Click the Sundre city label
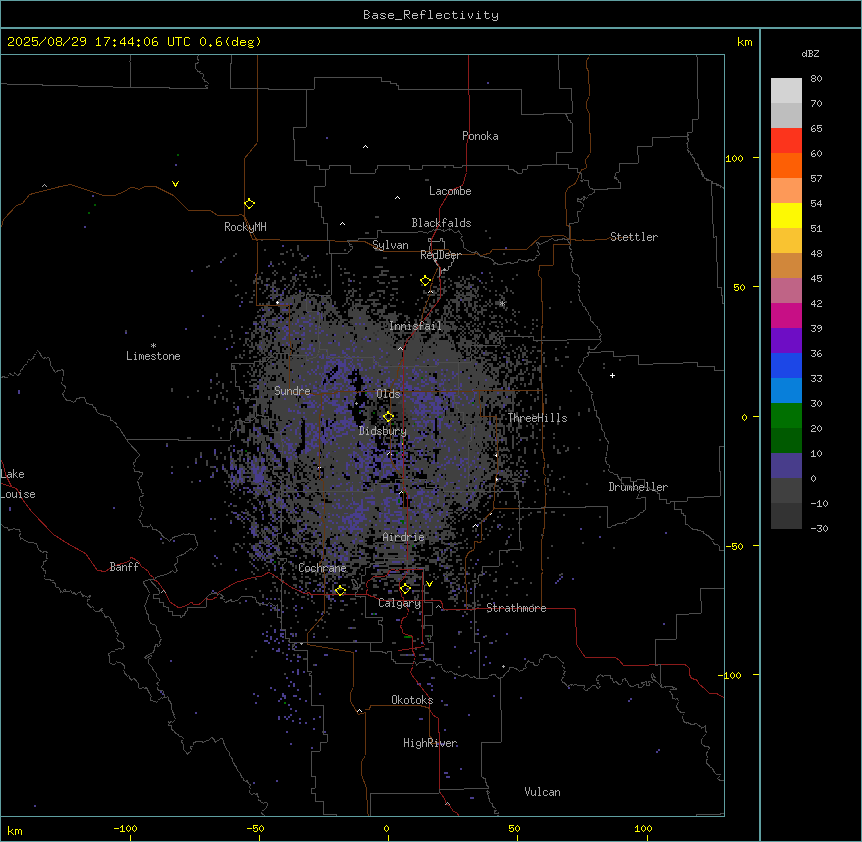The width and height of the screenshot is (862, 842). point(292,391)
